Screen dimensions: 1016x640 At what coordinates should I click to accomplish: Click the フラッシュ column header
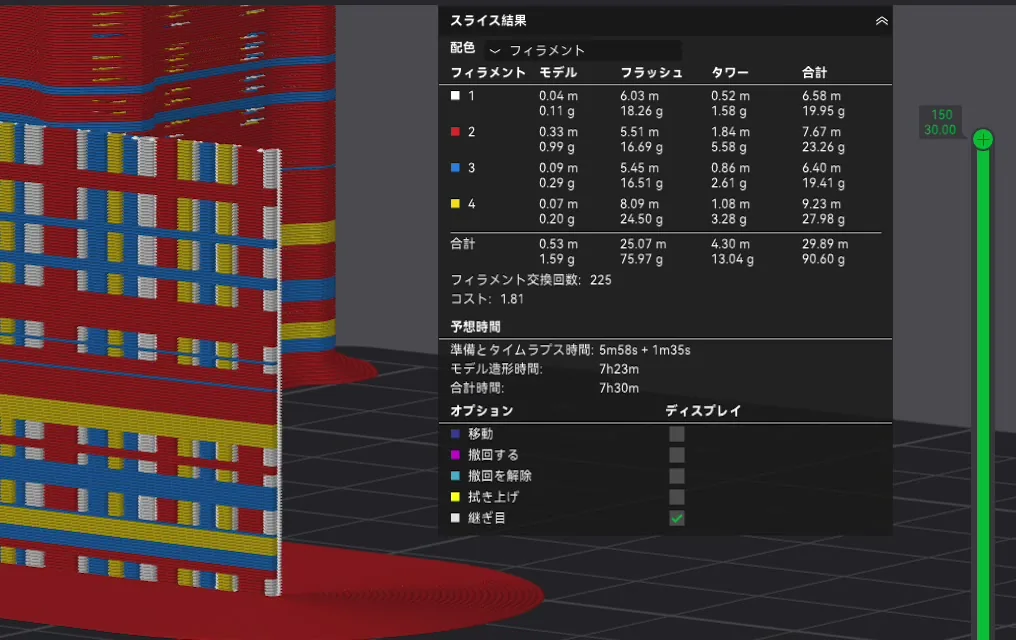click(x=651, y=73)
